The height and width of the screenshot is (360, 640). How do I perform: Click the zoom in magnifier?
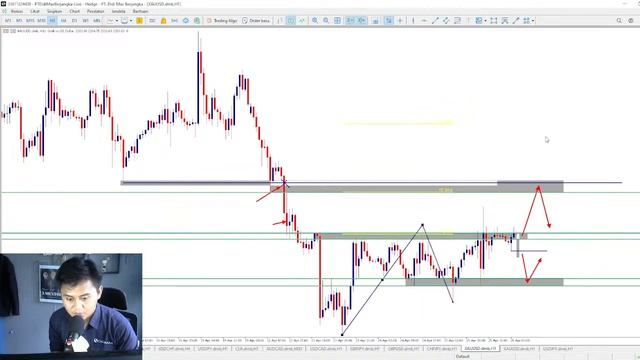[x=315, y=20]
